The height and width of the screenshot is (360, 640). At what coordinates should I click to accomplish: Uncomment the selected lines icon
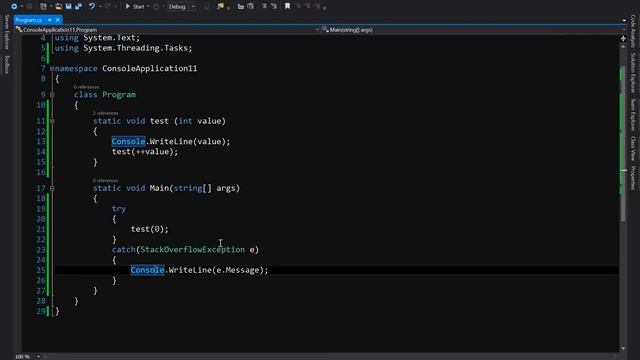[274, 6]
